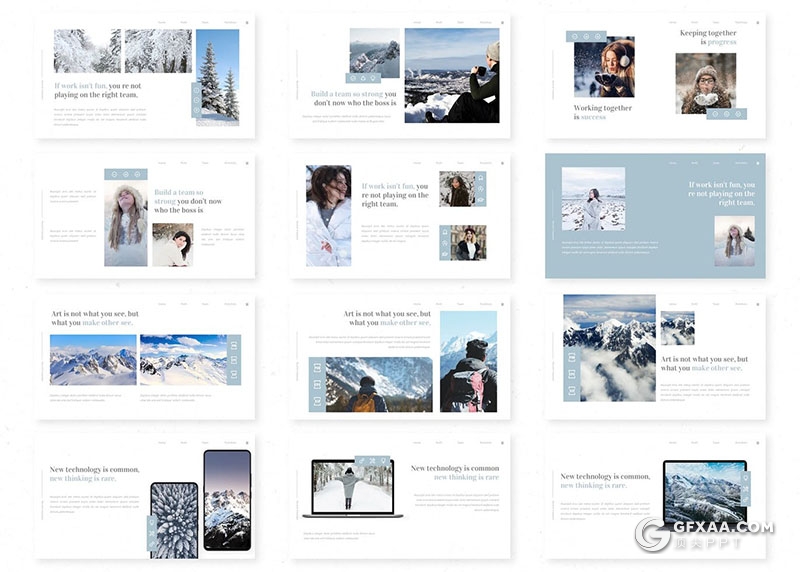Image resolution: width=800 pixels, height=572 pixels.
Task: Click the snowy pine tree photo
Action: click(x=217, y=75)
